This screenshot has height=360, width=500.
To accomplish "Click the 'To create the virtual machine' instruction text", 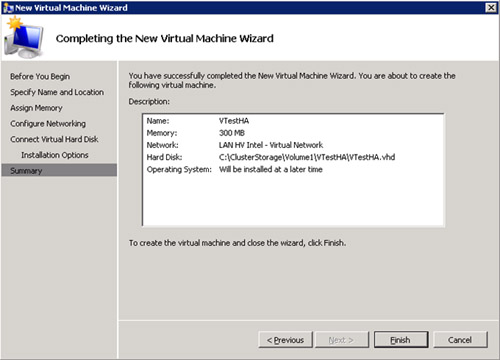I will tap(237, 243).
